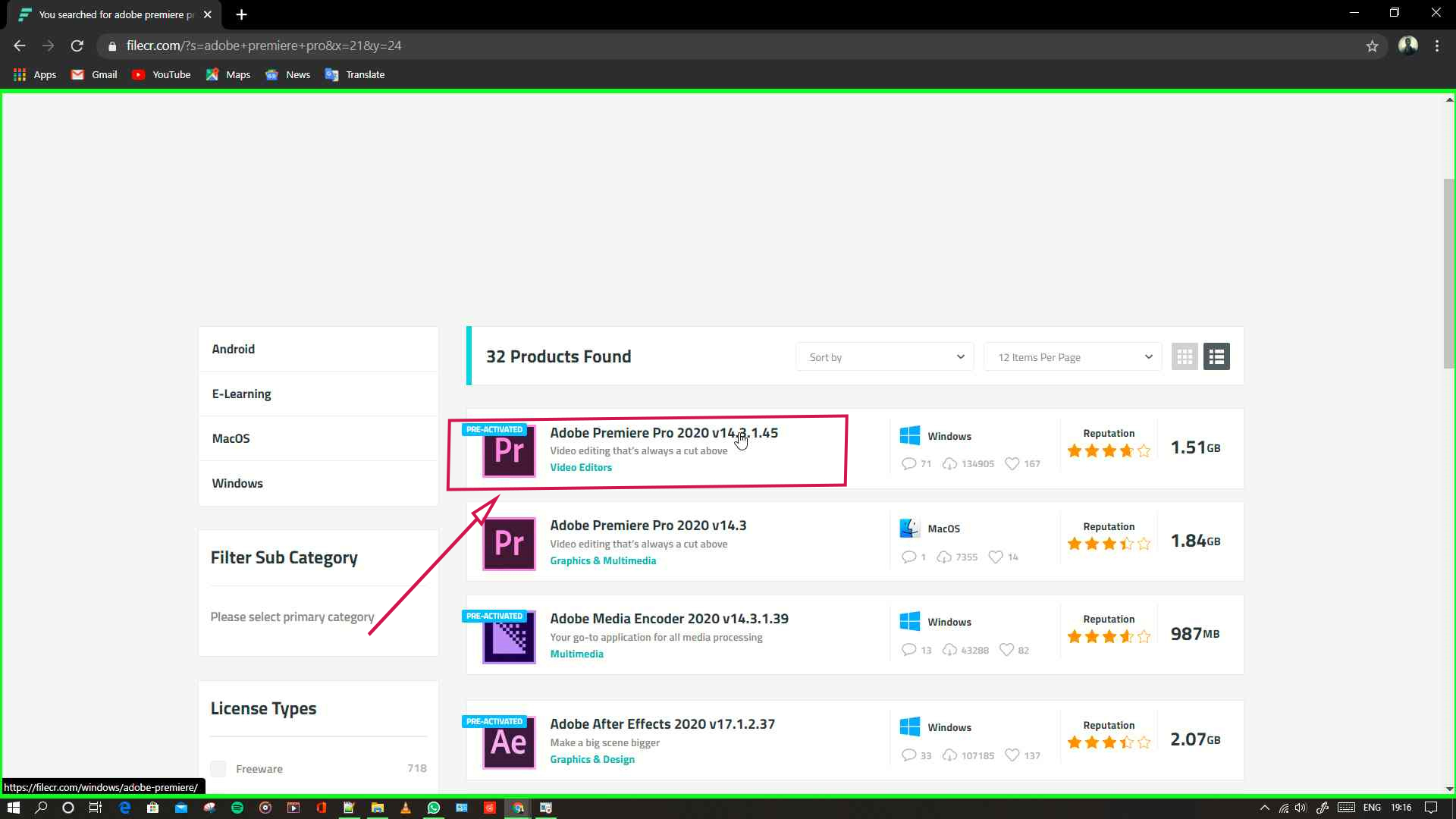Open Adobe Premiere Pro 2020 v14.3.1.45 link

click(664, 433)
